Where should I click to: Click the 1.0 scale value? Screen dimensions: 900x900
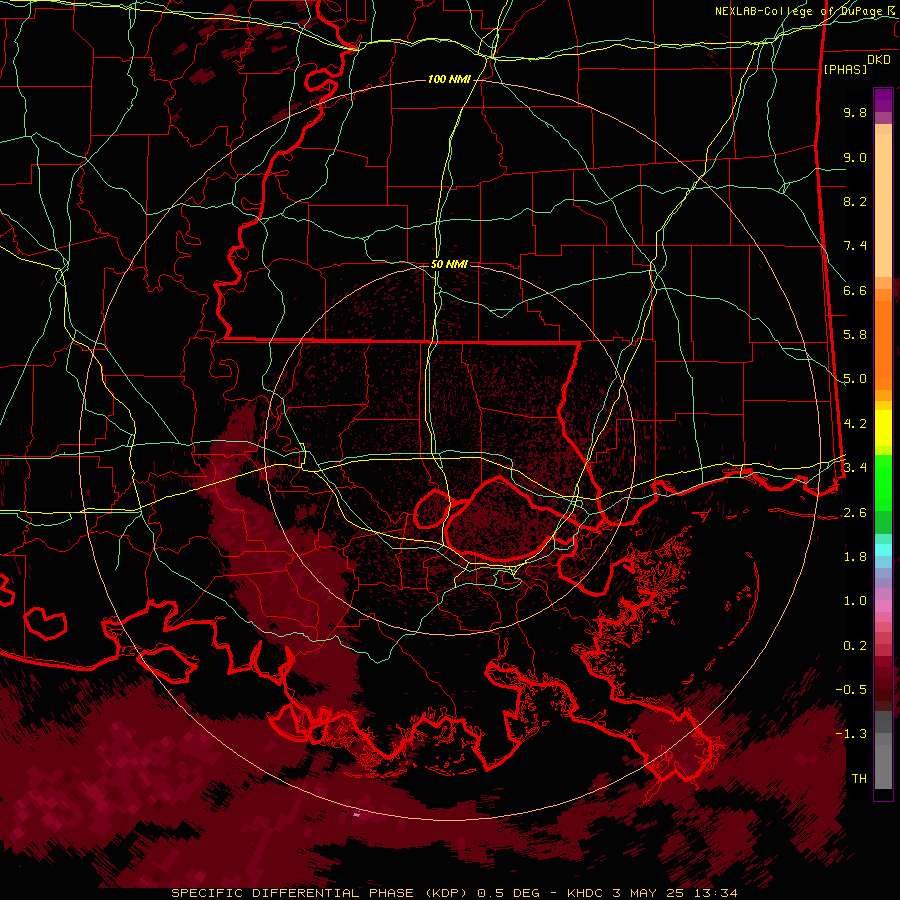click(x=855, y=601)
